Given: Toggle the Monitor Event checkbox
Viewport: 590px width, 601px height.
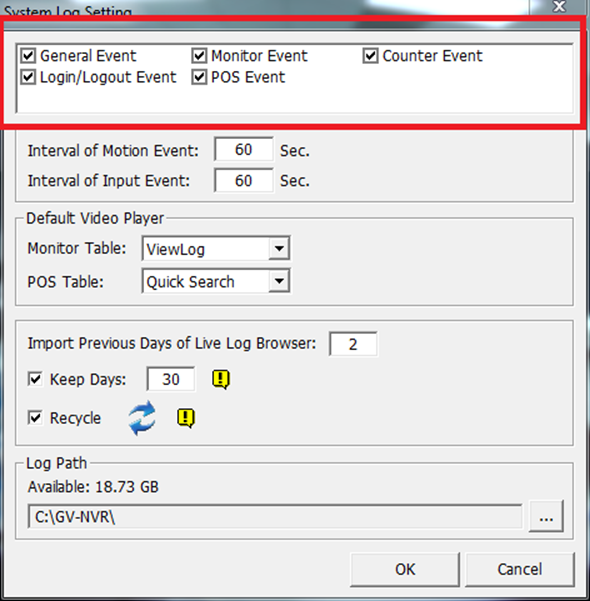Looking at the screenshot, I should [x=199, y=56].
